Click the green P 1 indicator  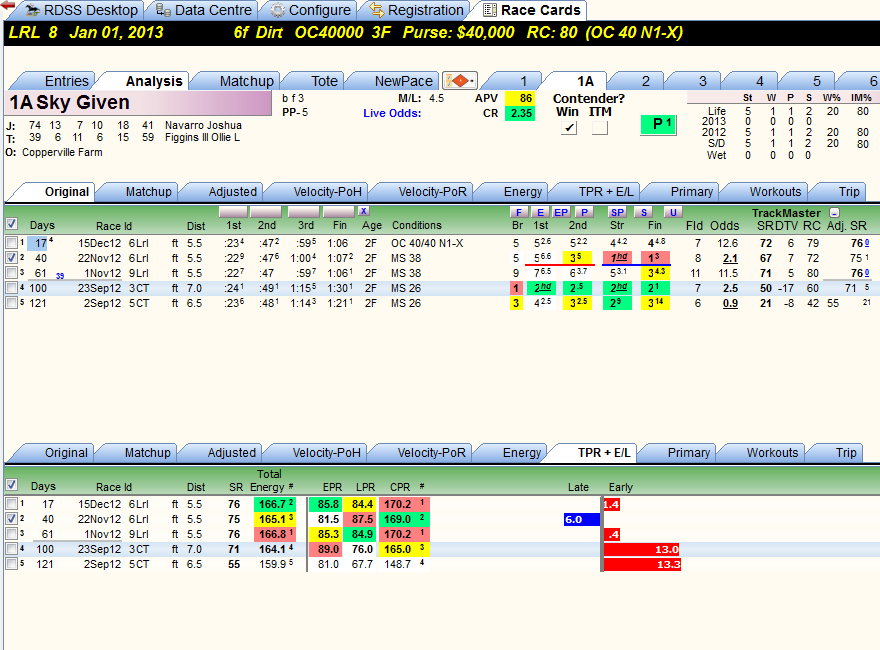(x=658, y=124)
